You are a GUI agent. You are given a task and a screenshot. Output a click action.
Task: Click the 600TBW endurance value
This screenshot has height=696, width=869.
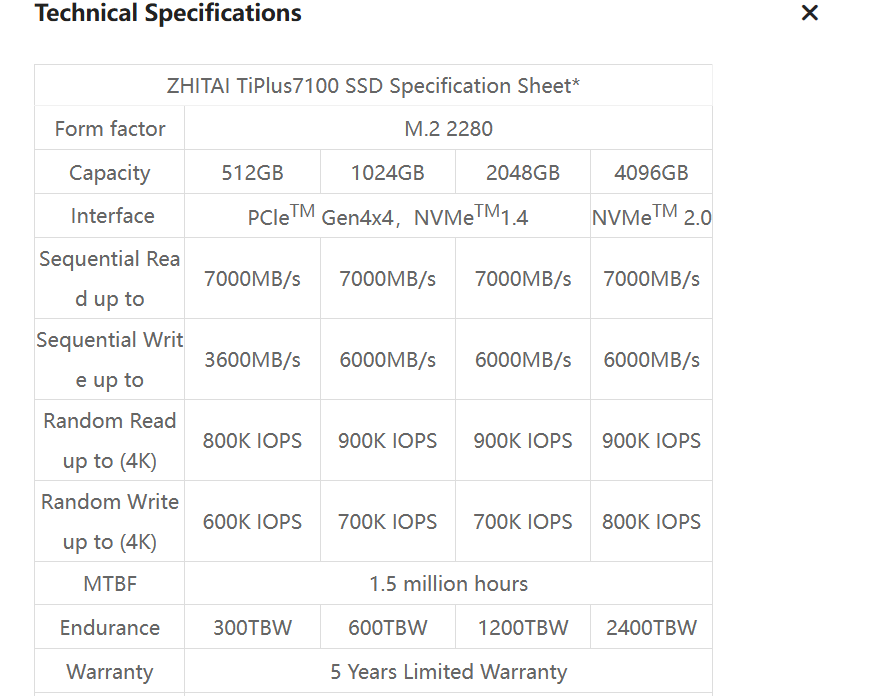(x=387, y=628)
